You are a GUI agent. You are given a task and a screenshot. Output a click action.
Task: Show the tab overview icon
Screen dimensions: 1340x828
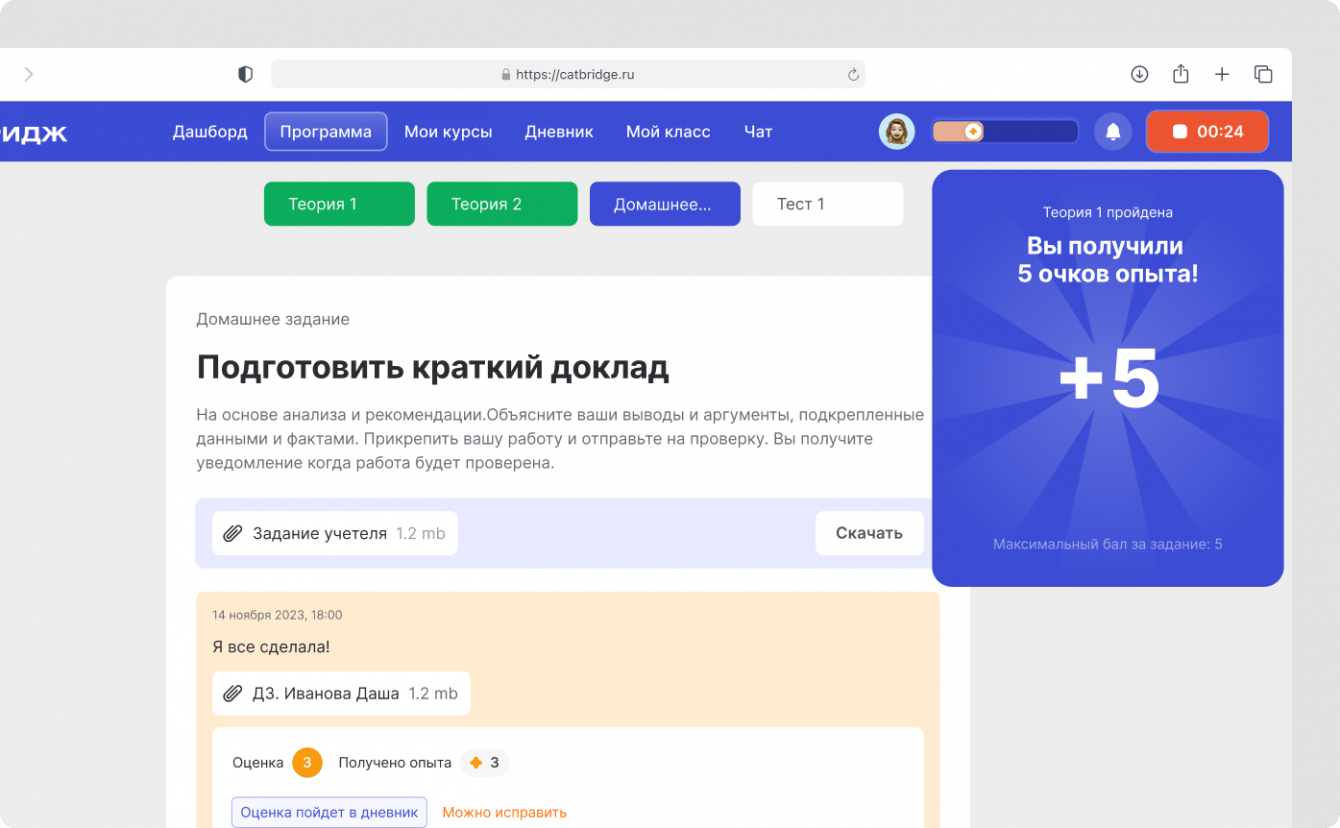1263,74
